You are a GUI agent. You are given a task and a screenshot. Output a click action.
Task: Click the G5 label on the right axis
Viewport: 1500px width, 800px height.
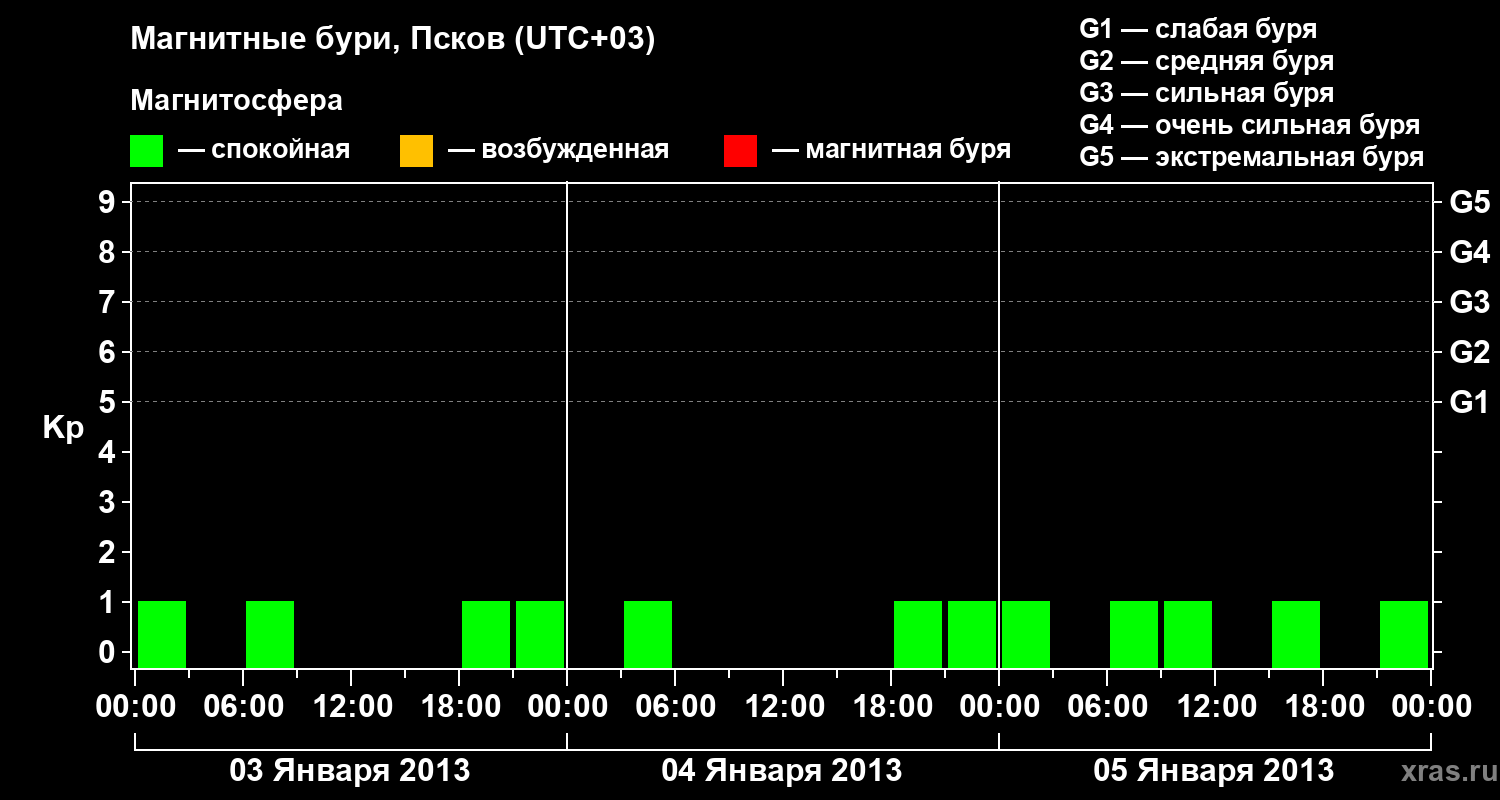[x=1469, y=202]
